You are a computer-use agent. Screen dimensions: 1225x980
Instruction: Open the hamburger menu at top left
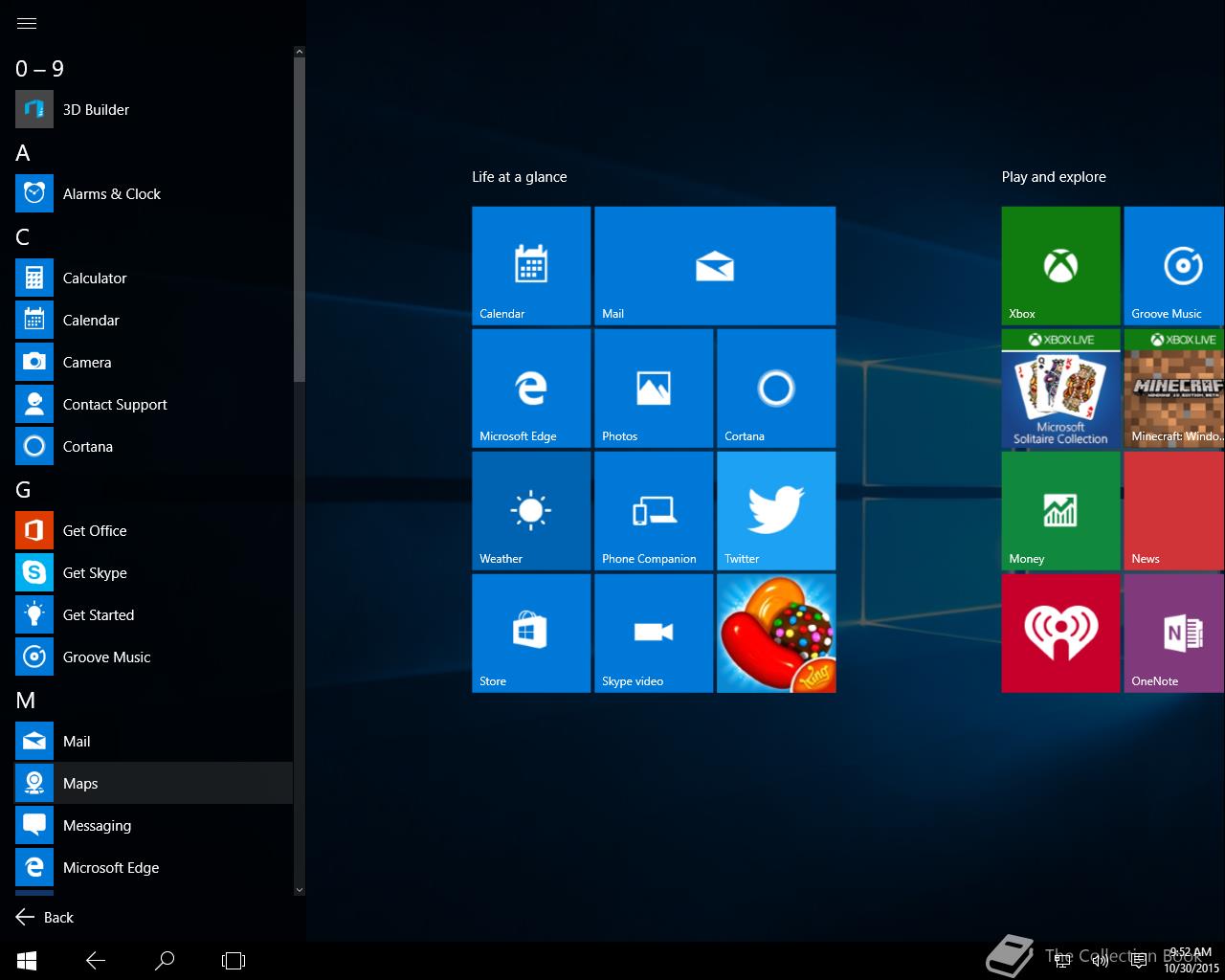(x=27, y=24)
